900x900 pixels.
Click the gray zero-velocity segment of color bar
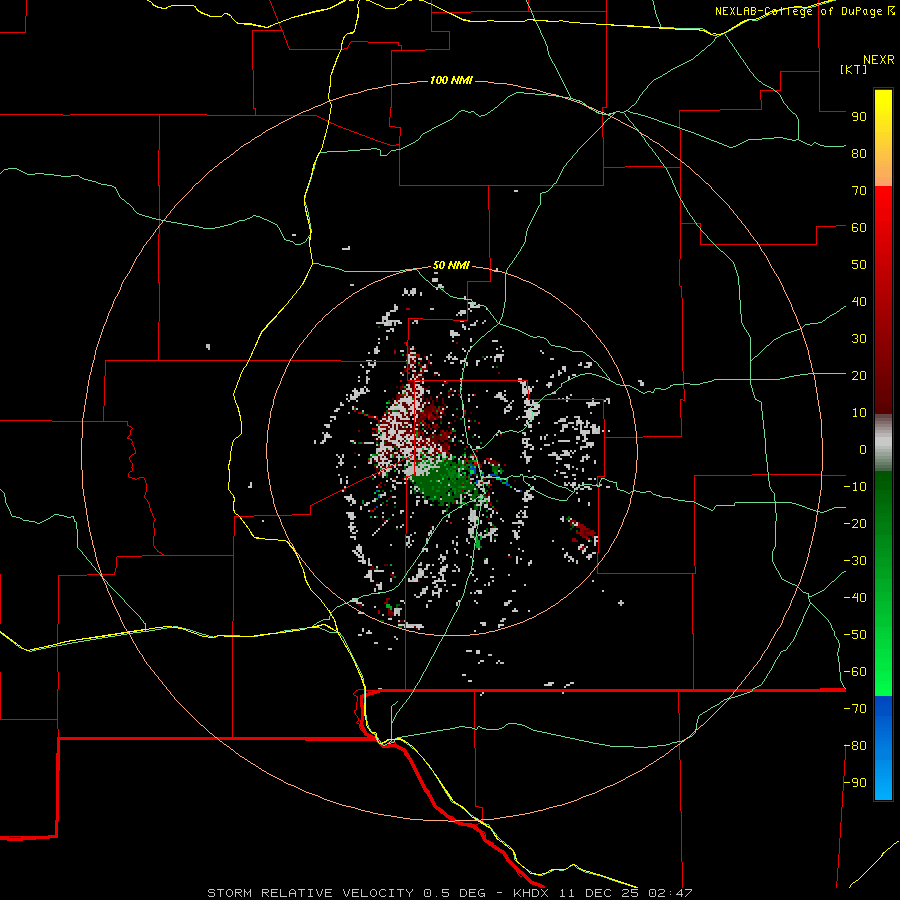click(883, 443)
